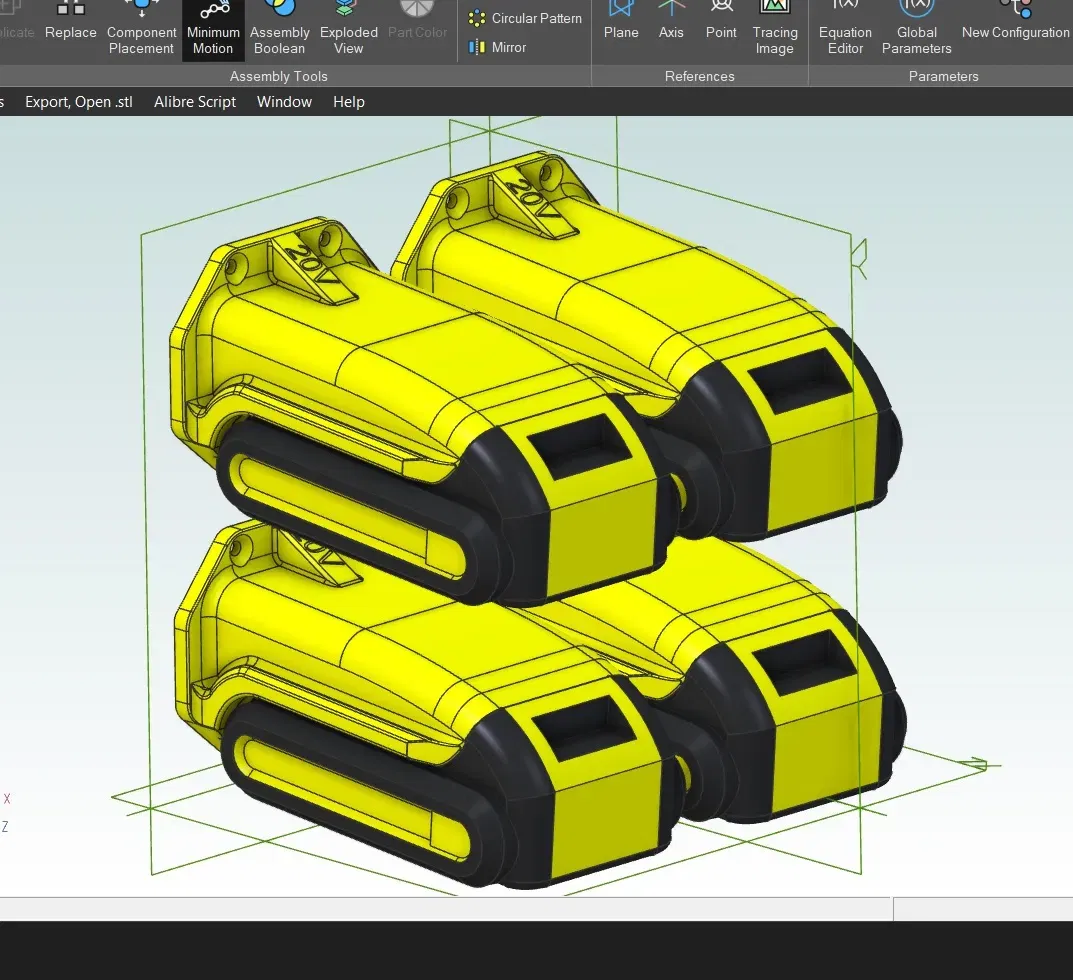Open the Export, Open .stl menu
Image resolution: width=1073 pixels, height=980 pixels.
click(x=79, y=102)
